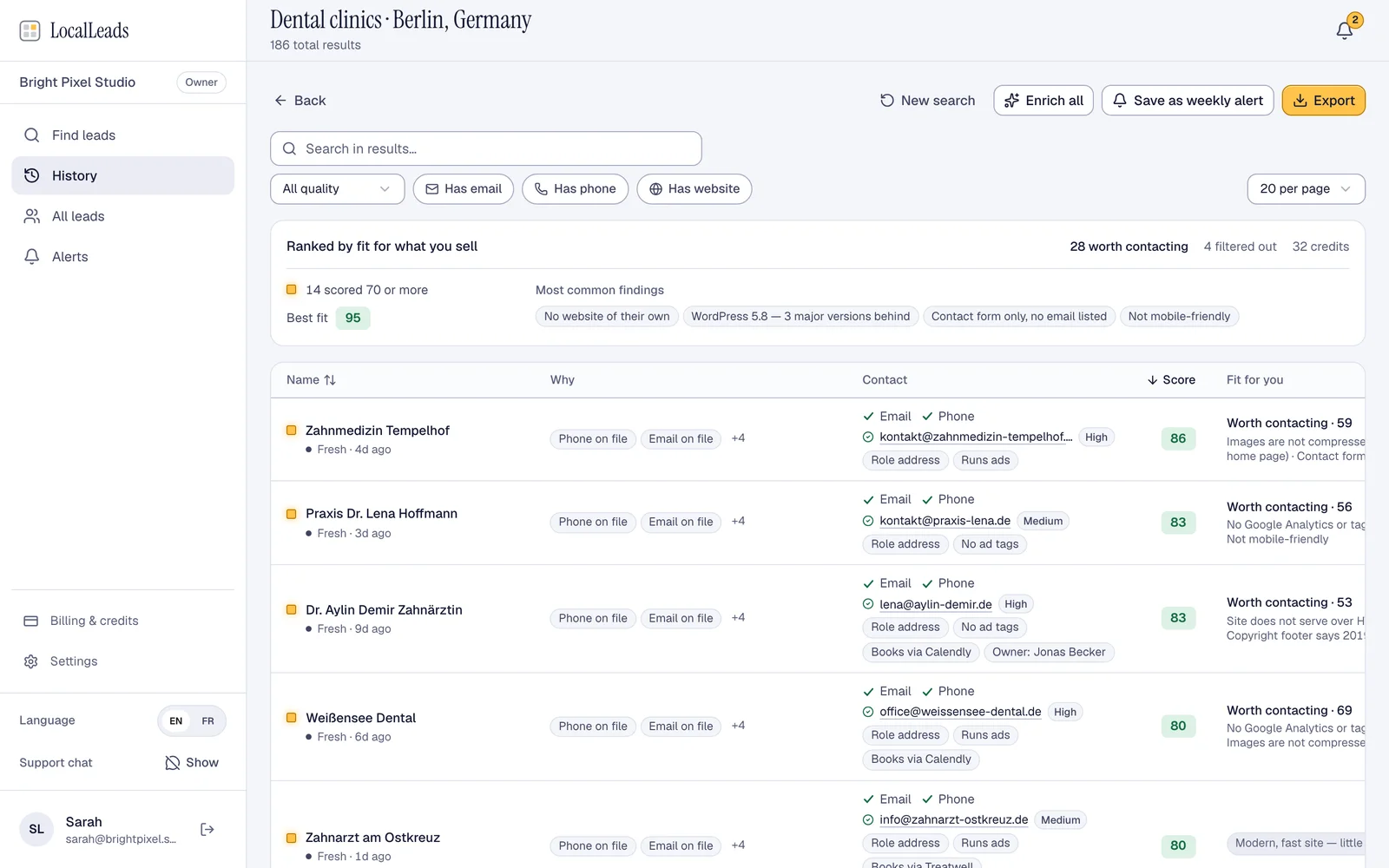Click score badge 86 for Zahnmedizin Tempelhof
This screenshot has width=1389, height=868.
pos(1178,438)
